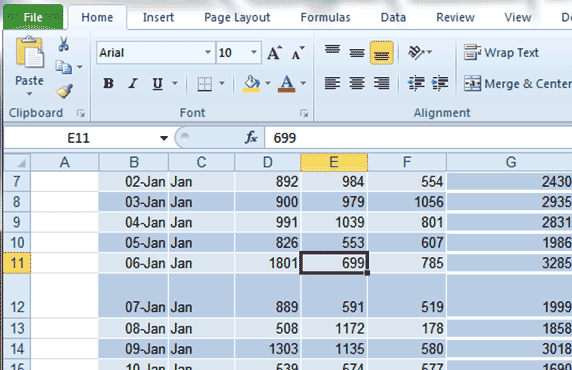Select row 8 header
This screenshot has height=370, width=572.
[x=17, y=202]
